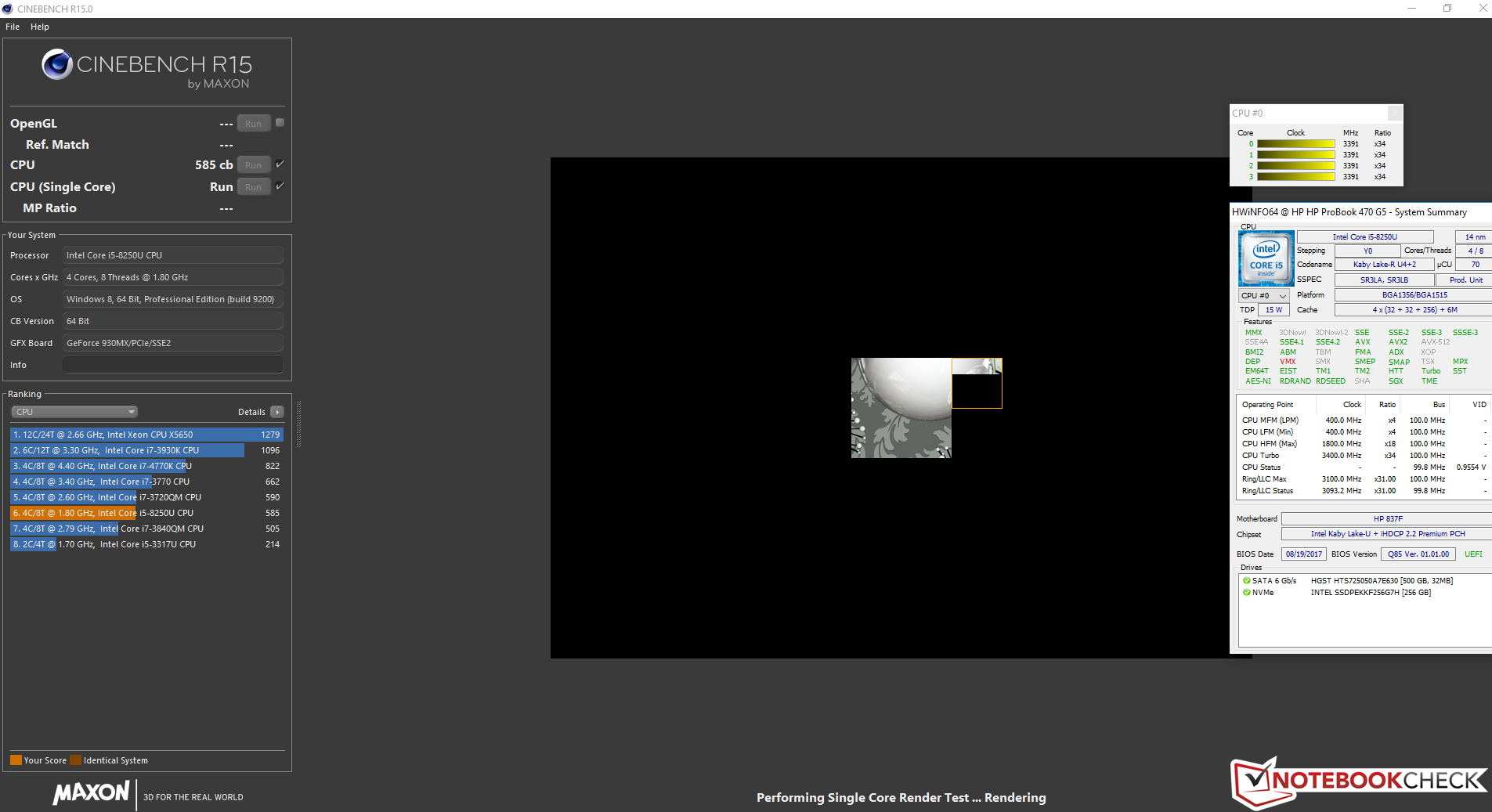1492x812 pixels.
Task: Click the CPU name field in HWiNFO summary
Action: click(1365, 237)
